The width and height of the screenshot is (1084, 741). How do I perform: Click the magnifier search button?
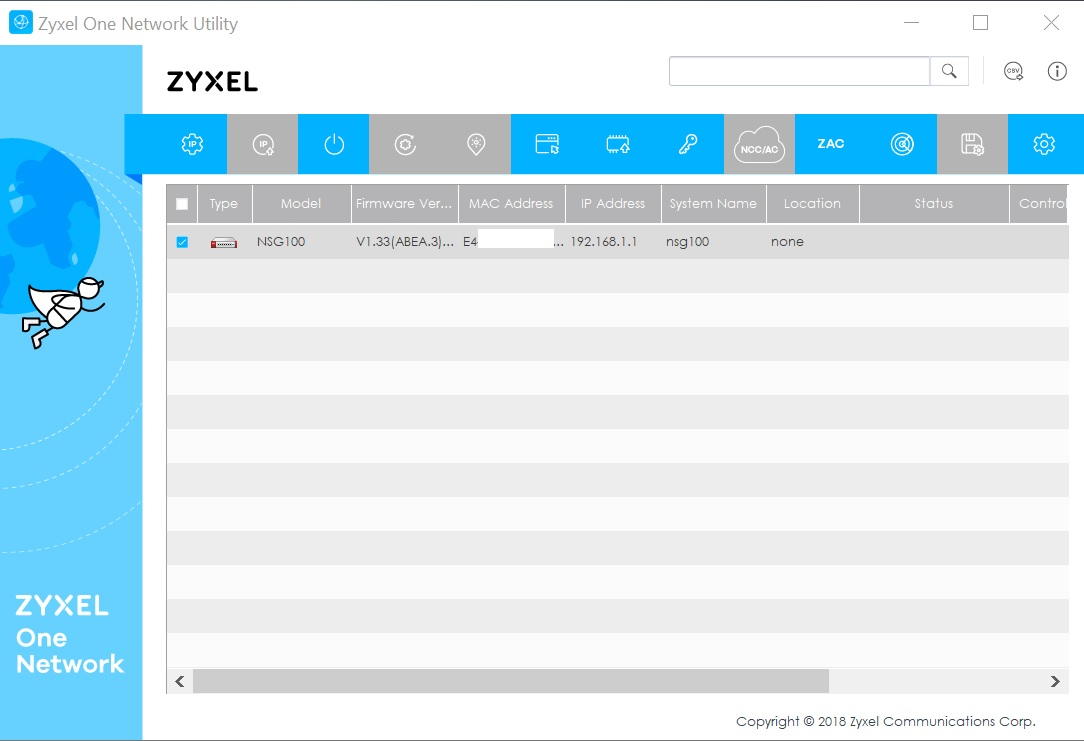[949, 71]
